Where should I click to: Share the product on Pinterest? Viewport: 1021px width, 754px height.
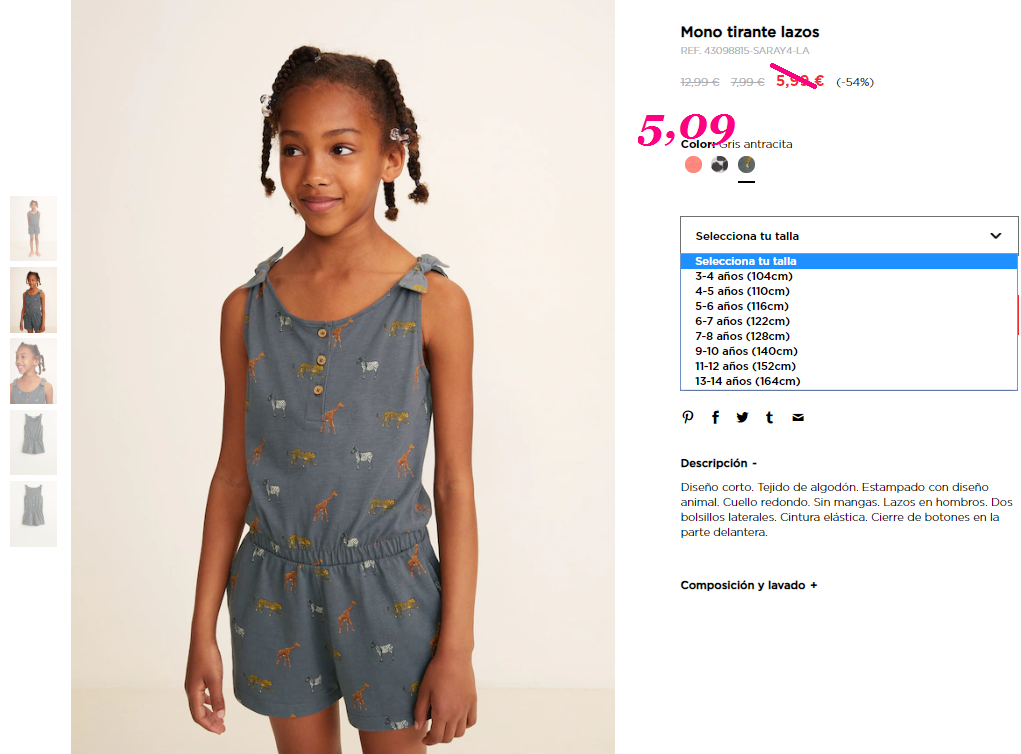pos(688,417)
